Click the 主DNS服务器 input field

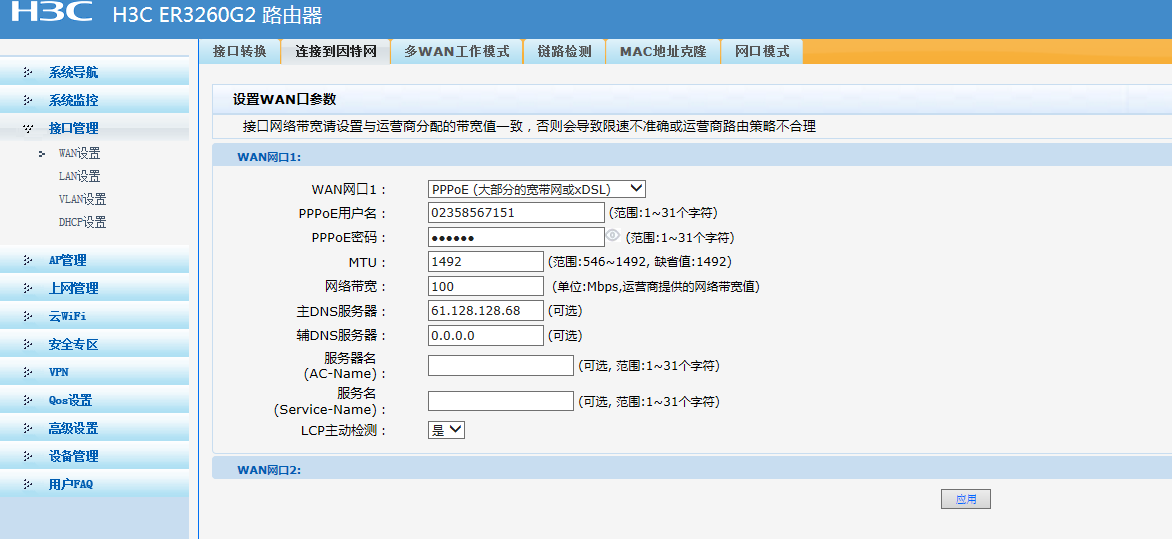(x=486, y=310)
